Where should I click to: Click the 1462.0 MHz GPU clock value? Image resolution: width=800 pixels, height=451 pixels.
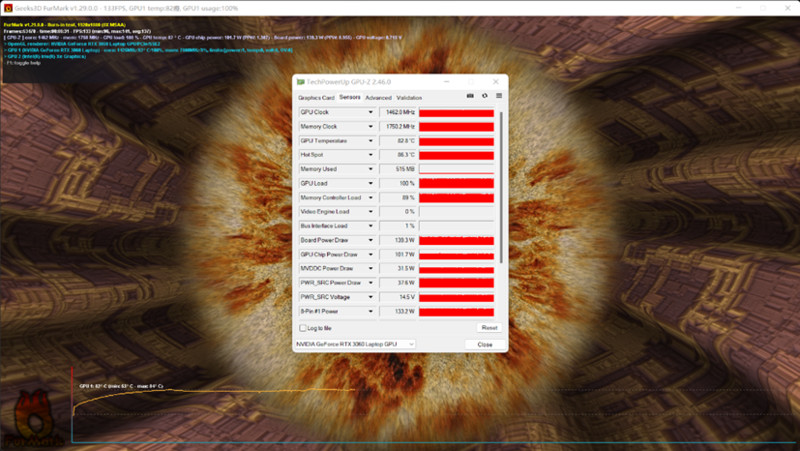coord(398,112)
